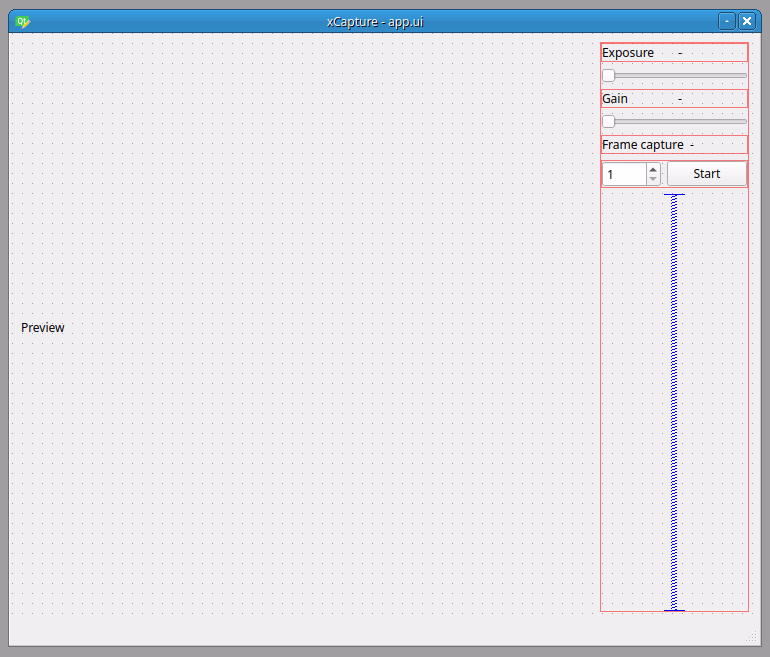Select the Exposure label

[628, 53]
